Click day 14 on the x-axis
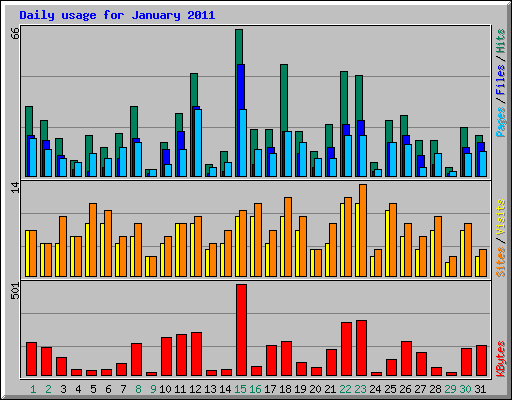 [x=225, y=389]
